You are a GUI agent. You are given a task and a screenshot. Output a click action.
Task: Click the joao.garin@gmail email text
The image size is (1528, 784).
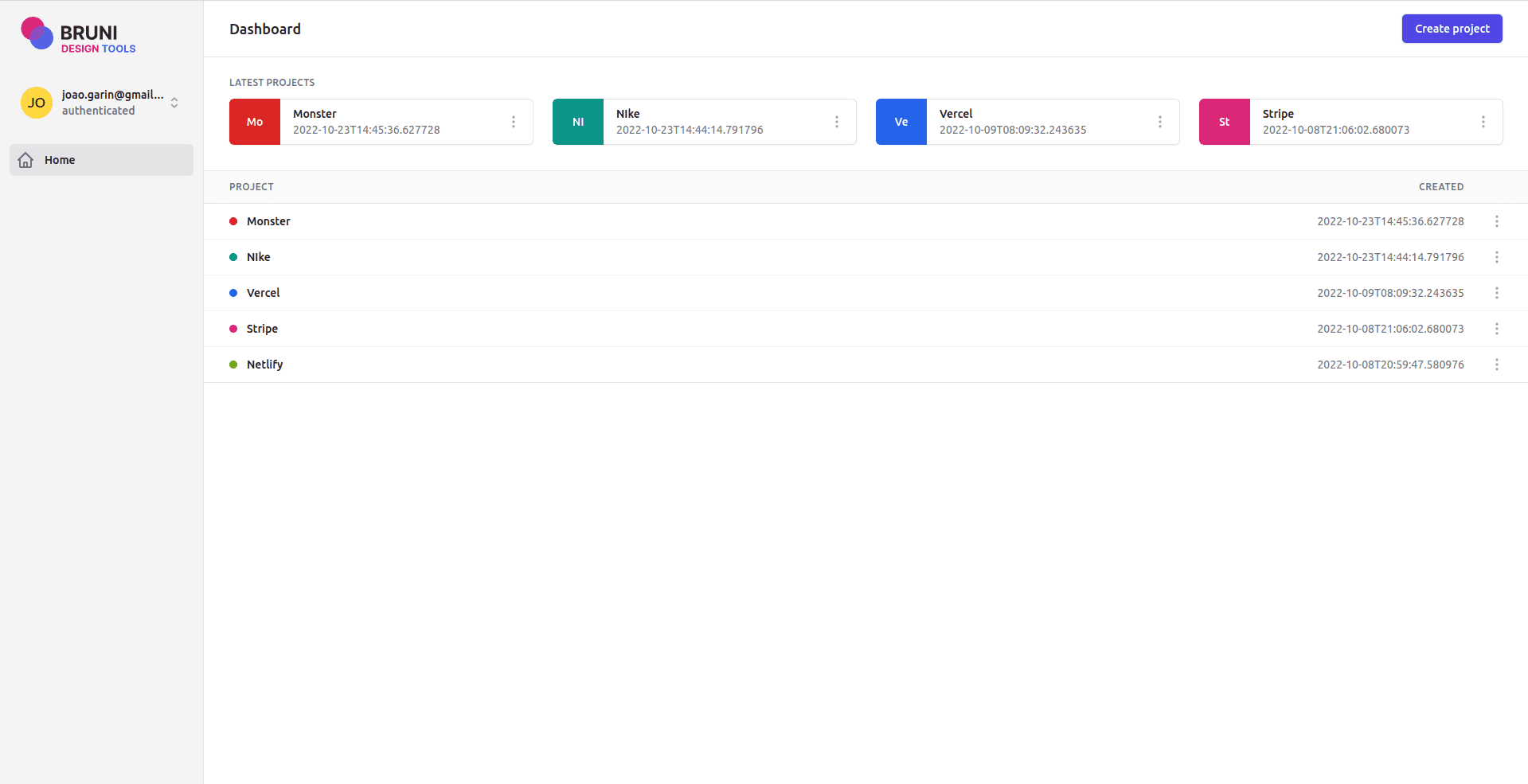(x=113, y=95)
